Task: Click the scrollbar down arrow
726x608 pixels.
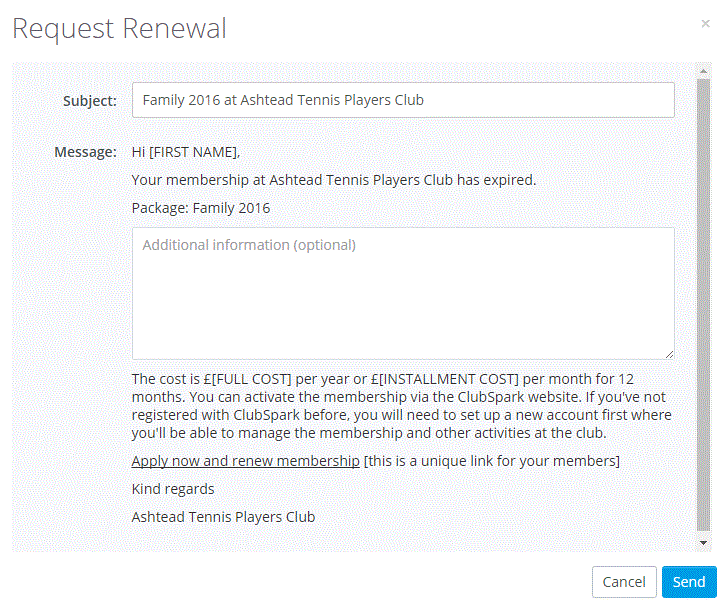Action: tap(703, 542)
